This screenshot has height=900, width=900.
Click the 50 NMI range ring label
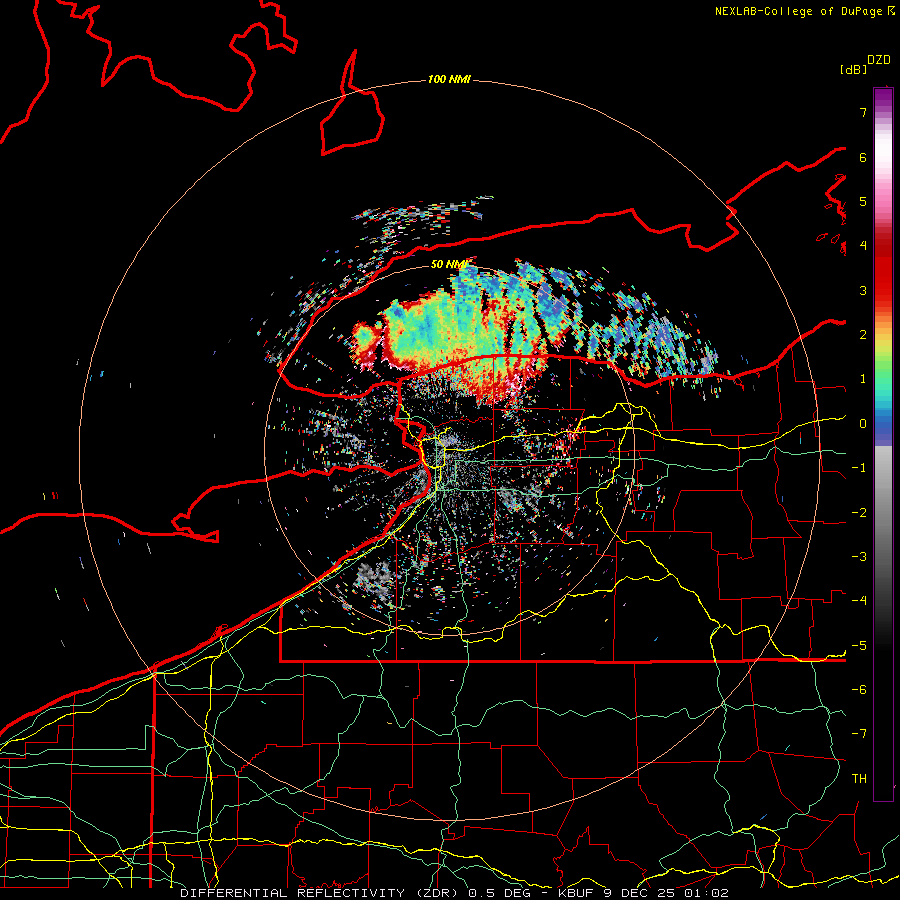pyautogui.click(x=448, y=264)
